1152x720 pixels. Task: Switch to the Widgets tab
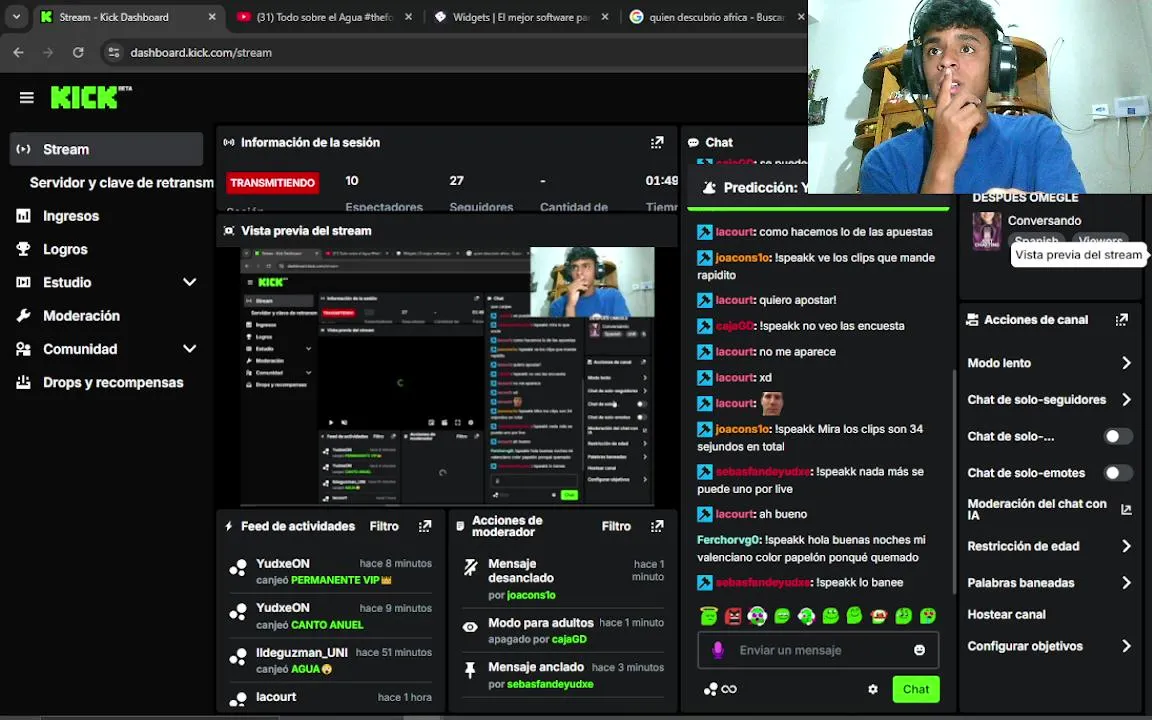521,17
